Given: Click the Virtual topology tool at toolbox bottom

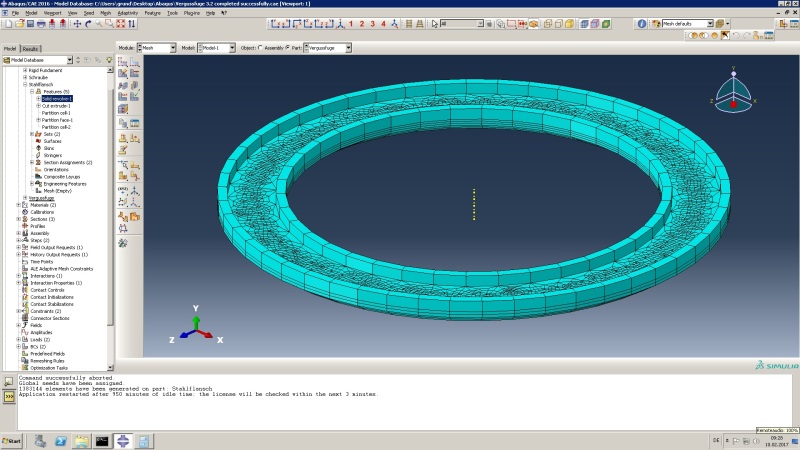Looking at the screenshot, I should pyautogui.click(x=122, y=243).
